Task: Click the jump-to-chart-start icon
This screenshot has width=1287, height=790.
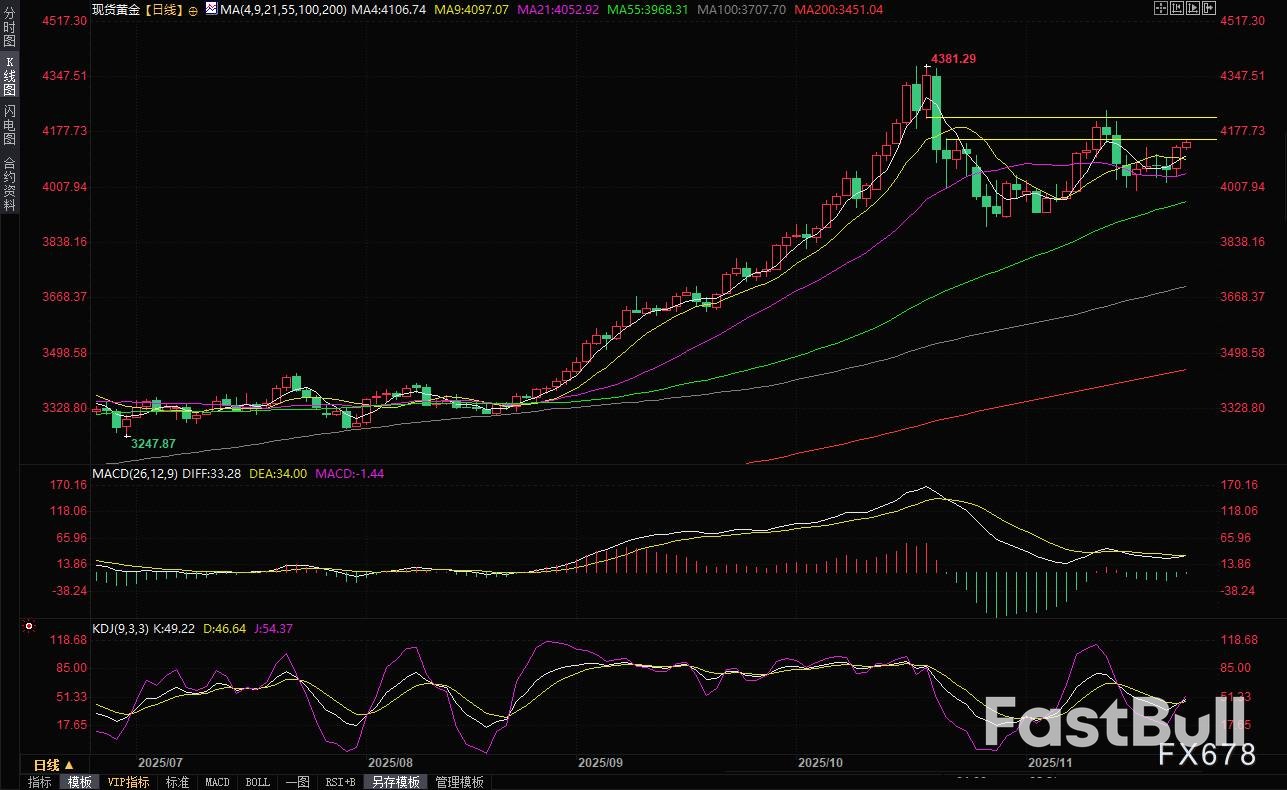Action: [1179, 8]
